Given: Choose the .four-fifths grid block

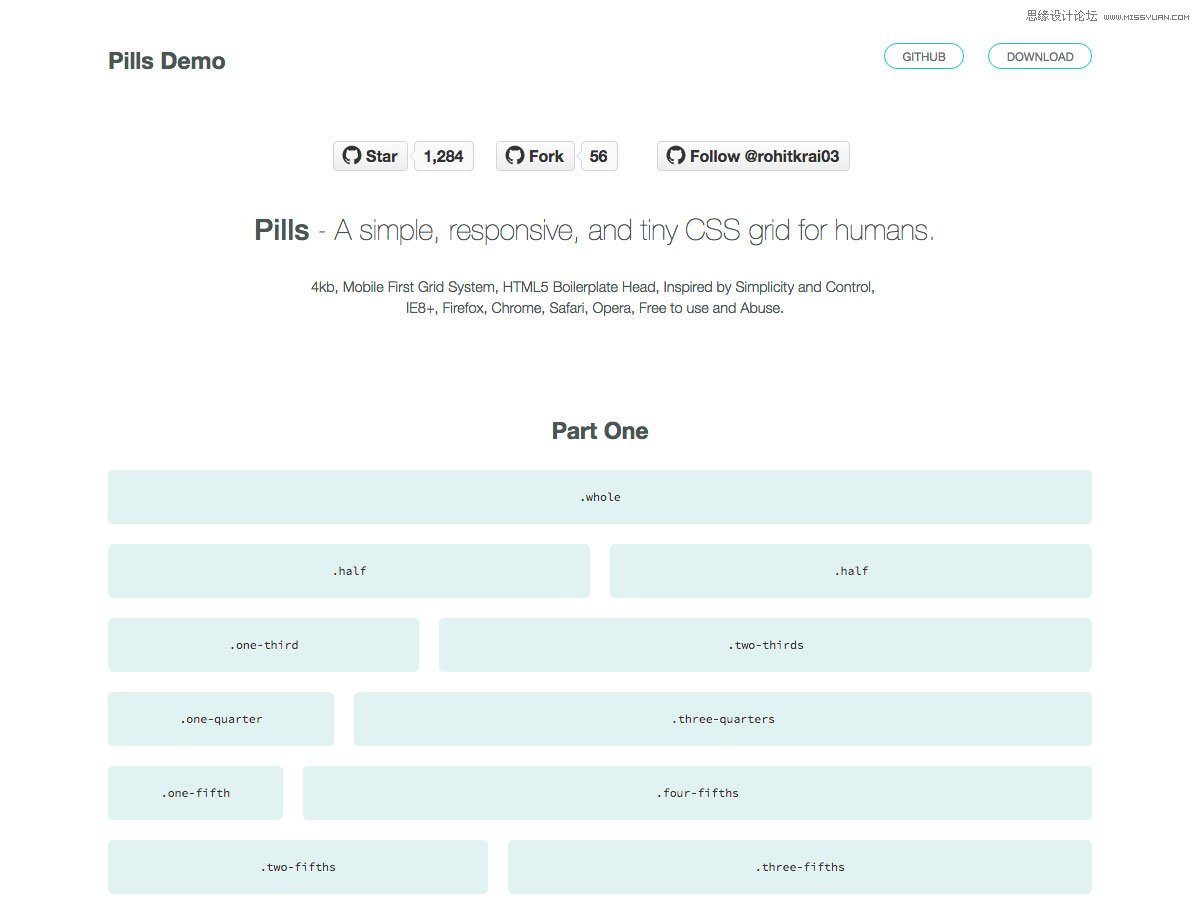Looking at the screenshot, I should tap(697, 793).
